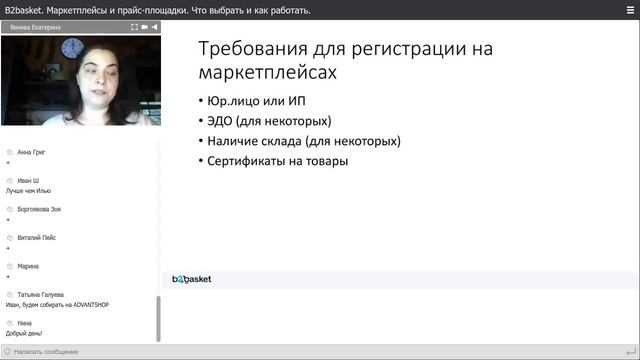Mute the presenter audio speaker icon

click(x=154, y=27)
